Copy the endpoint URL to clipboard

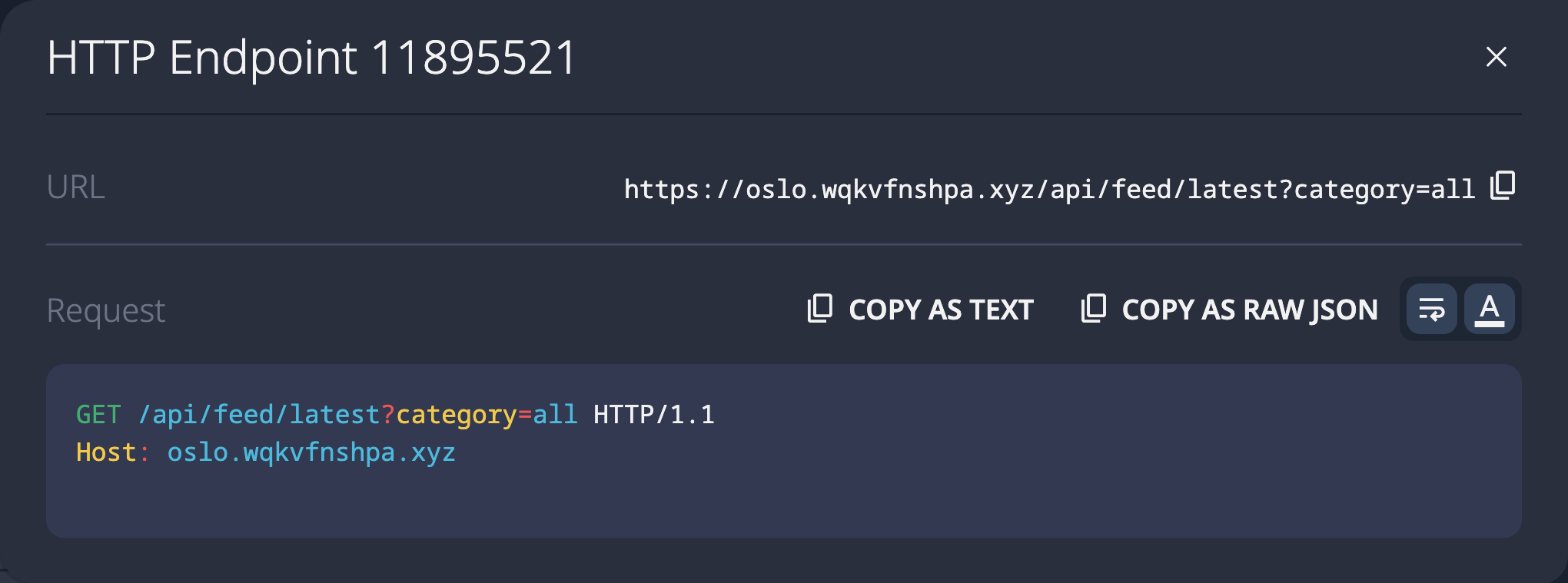coord(1502,186)
